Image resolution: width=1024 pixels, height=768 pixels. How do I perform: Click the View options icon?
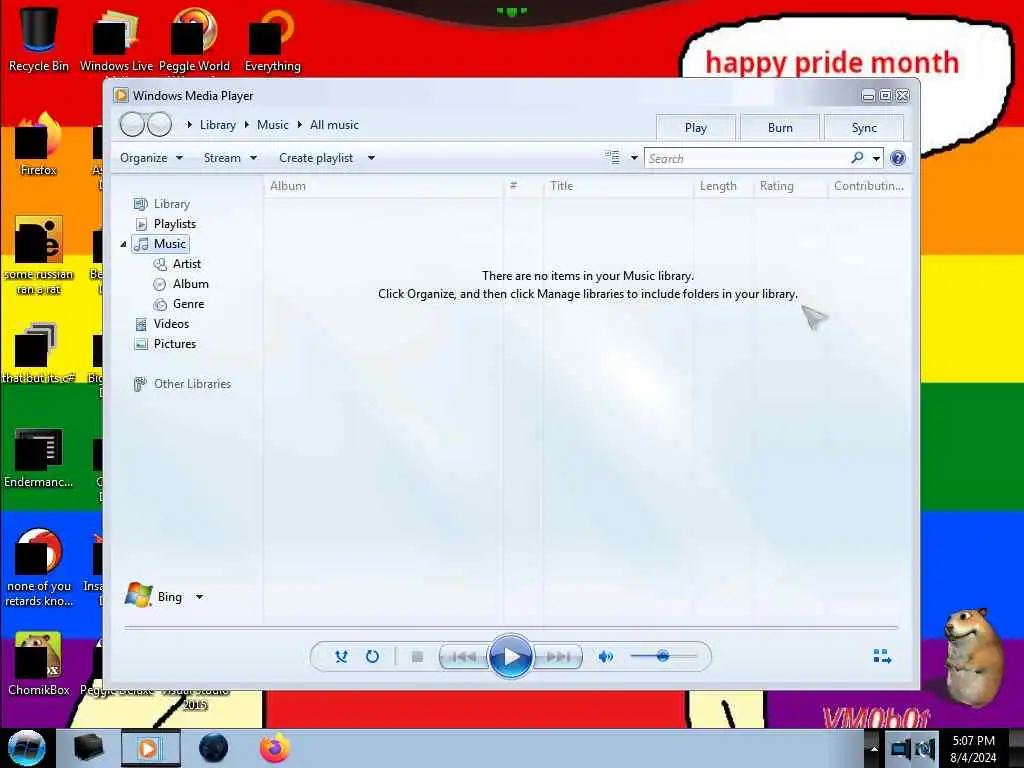coord(612,157)
